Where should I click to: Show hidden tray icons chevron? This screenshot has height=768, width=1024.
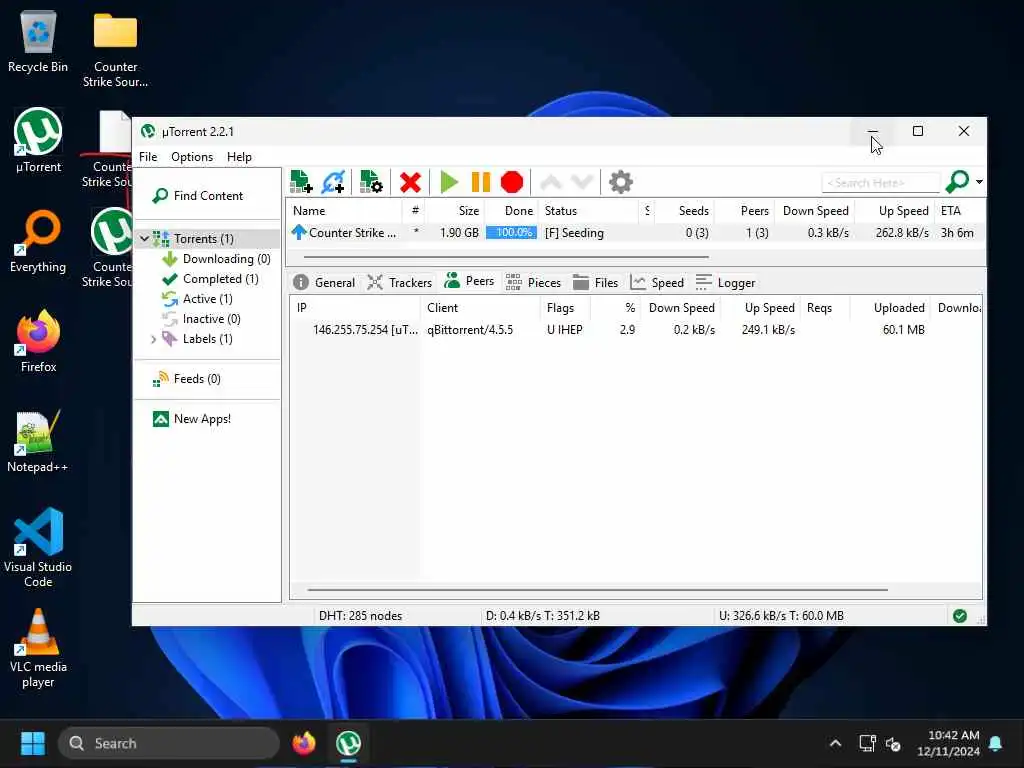pyautogui.click(x=835, y=743)
